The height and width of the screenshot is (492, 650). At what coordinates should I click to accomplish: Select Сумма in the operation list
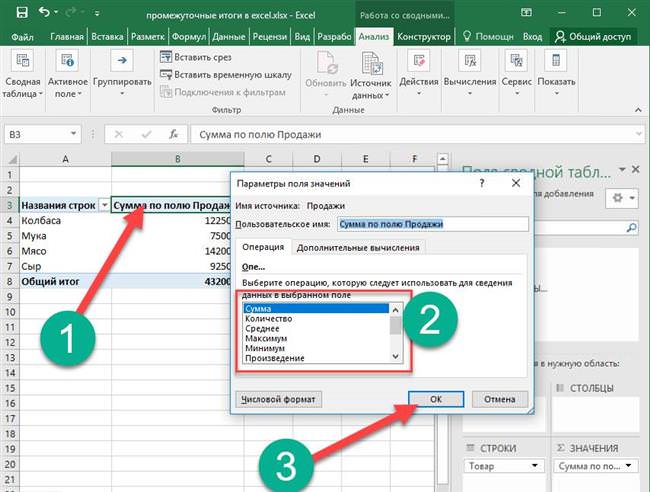pos(316,309)
